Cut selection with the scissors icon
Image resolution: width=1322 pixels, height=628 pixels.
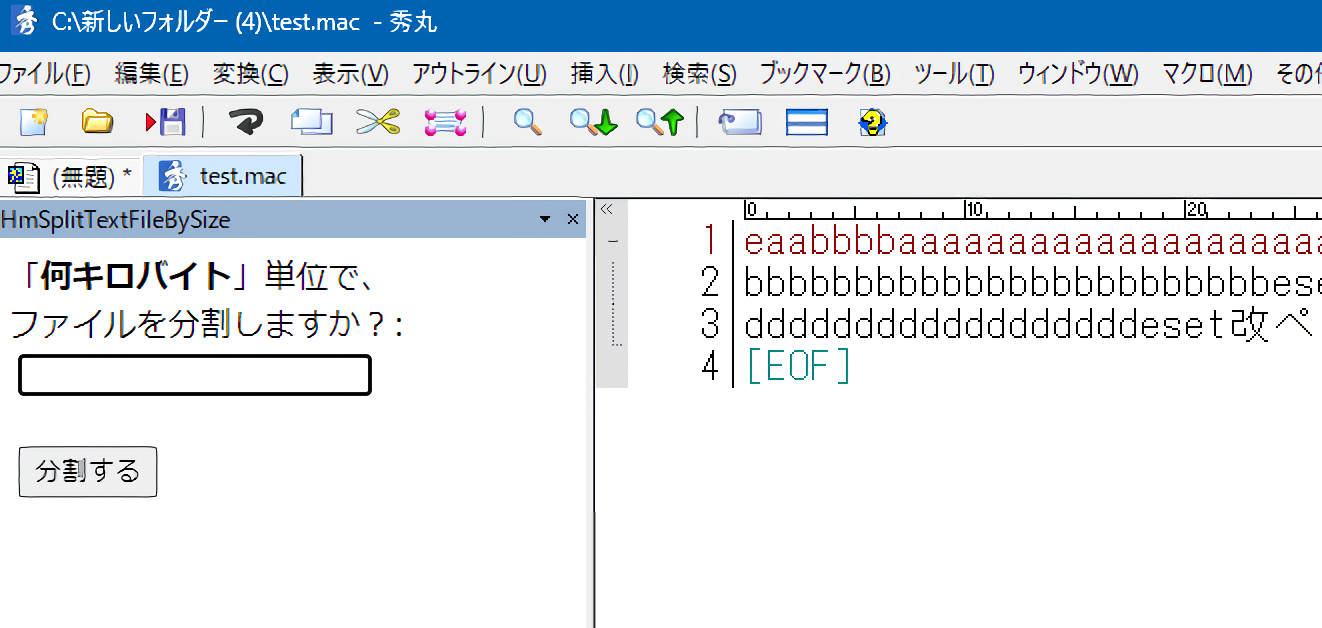(x=377, y=122)
